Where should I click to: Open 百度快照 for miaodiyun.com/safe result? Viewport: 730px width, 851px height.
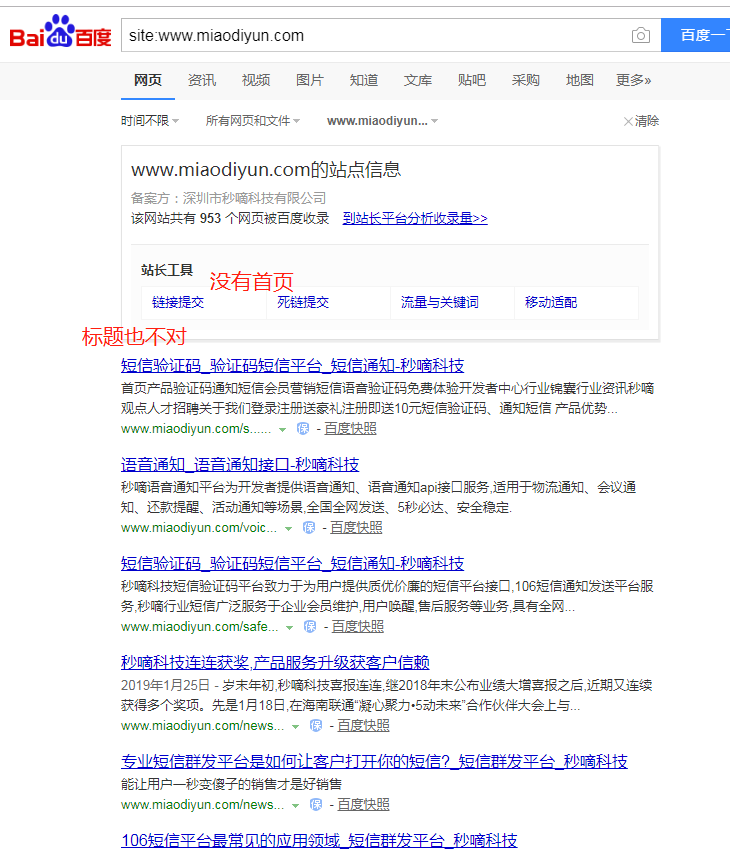tap(358, 627)
